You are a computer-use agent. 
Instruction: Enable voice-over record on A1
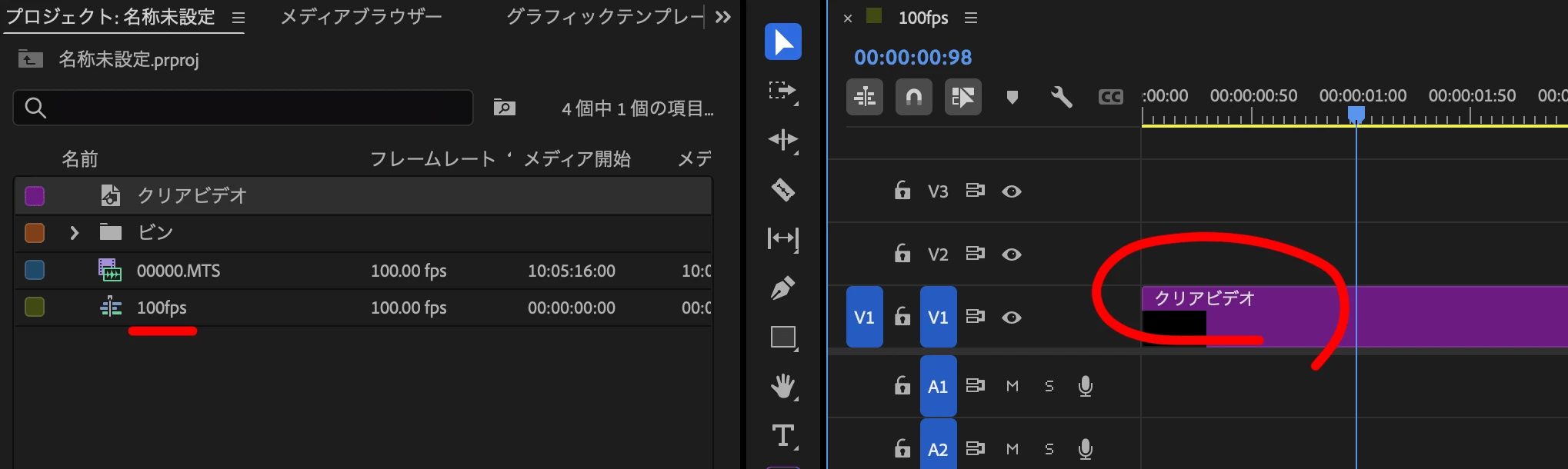point(1086,386)
